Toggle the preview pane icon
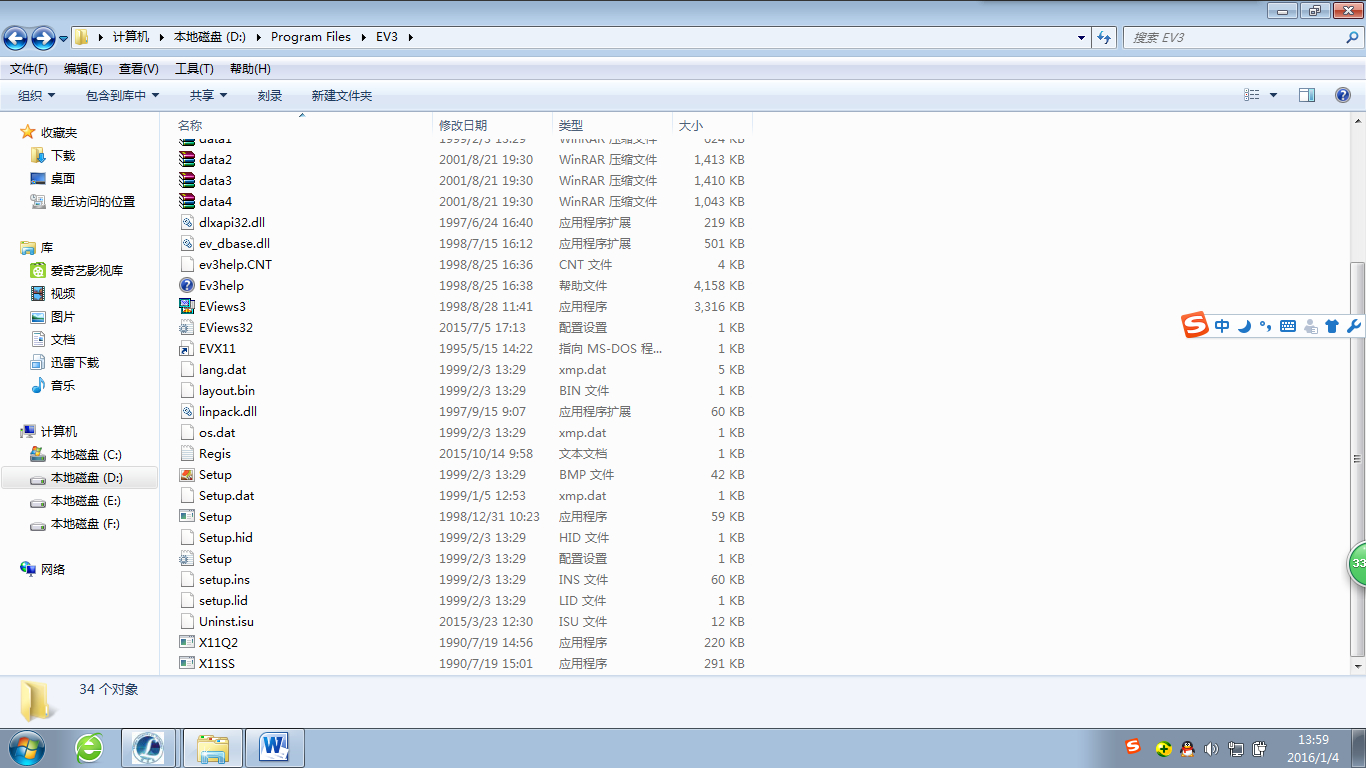The height and width of the screenshot is (768, 1366). point(1307,95)
